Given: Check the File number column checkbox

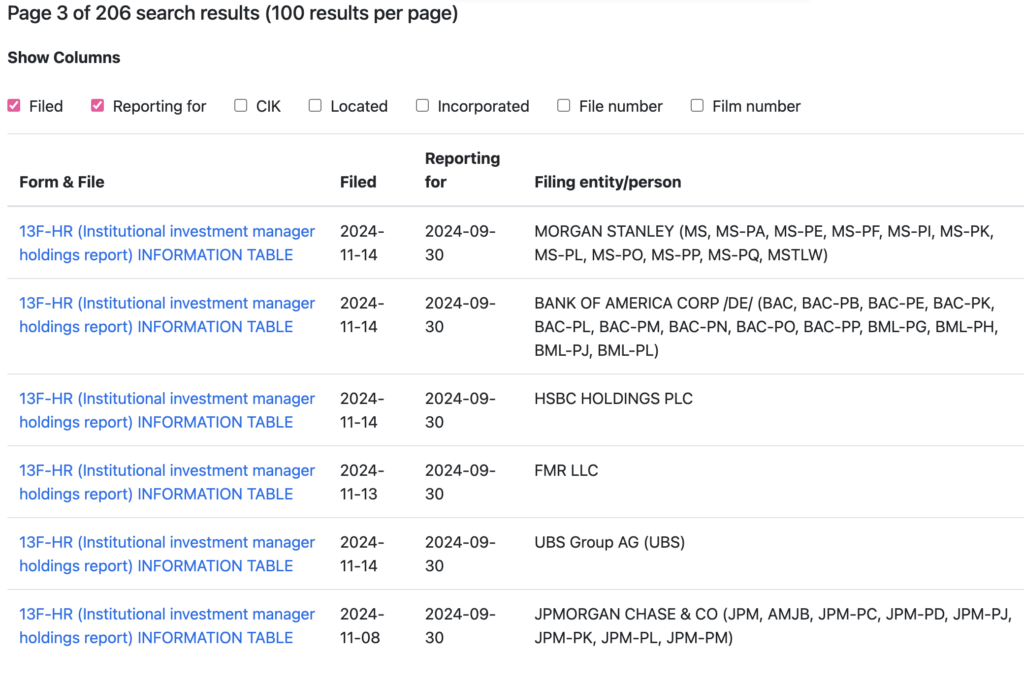Looking at the screenshot, I should point(564,106).
